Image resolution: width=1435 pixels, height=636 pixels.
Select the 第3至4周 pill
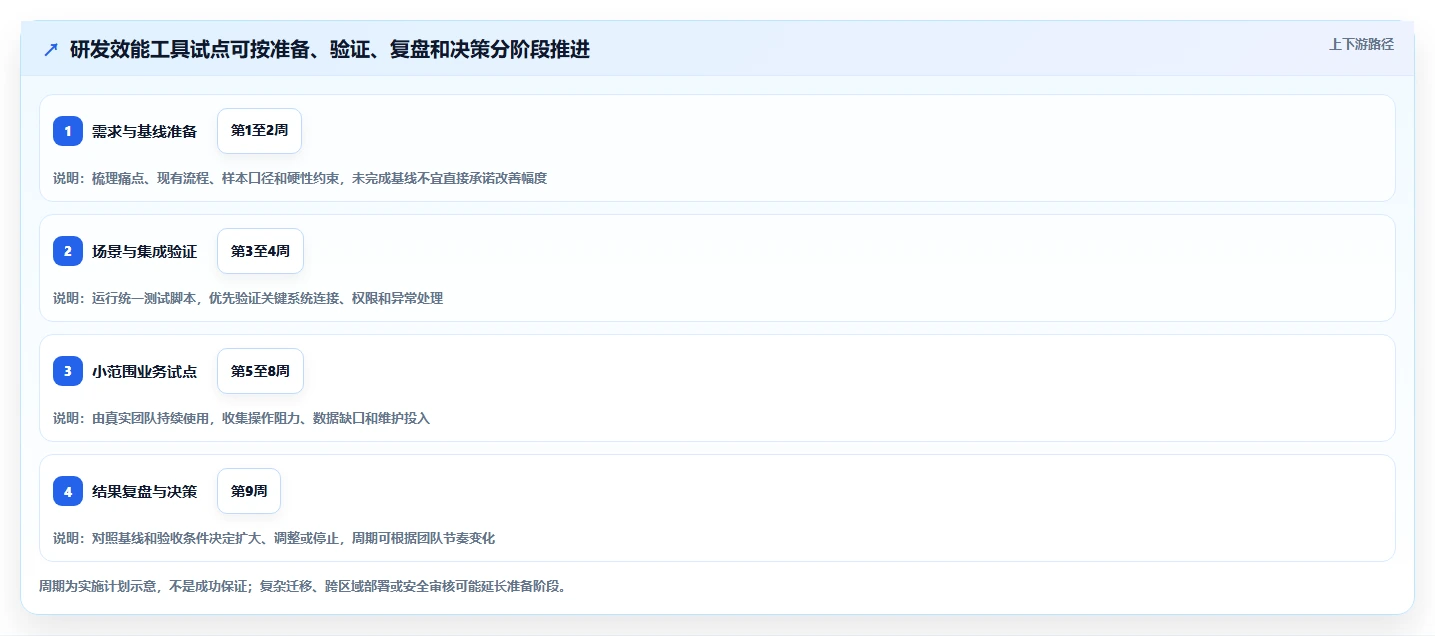tap(260, 251)
